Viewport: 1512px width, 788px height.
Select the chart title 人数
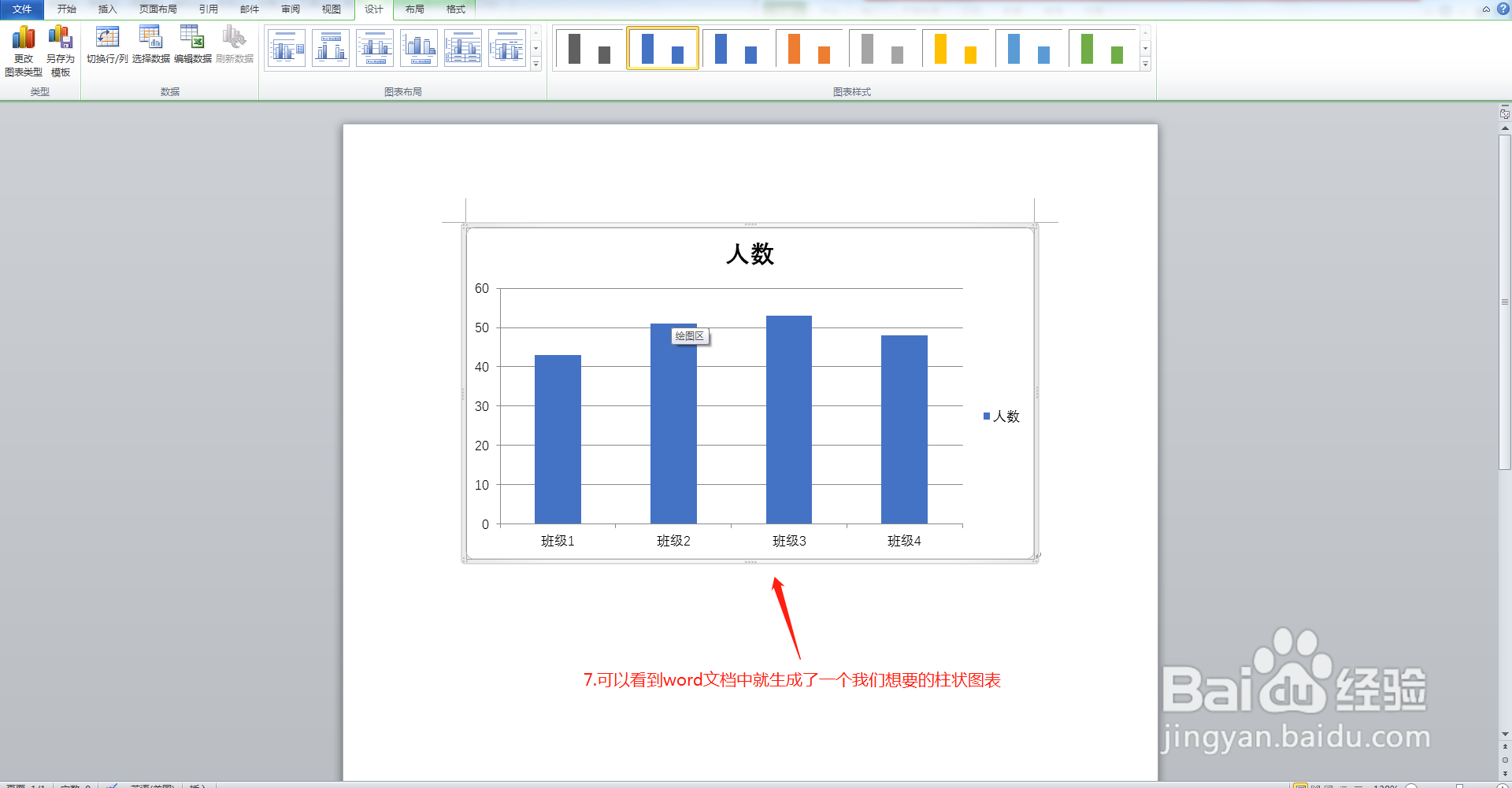point(750,254)
